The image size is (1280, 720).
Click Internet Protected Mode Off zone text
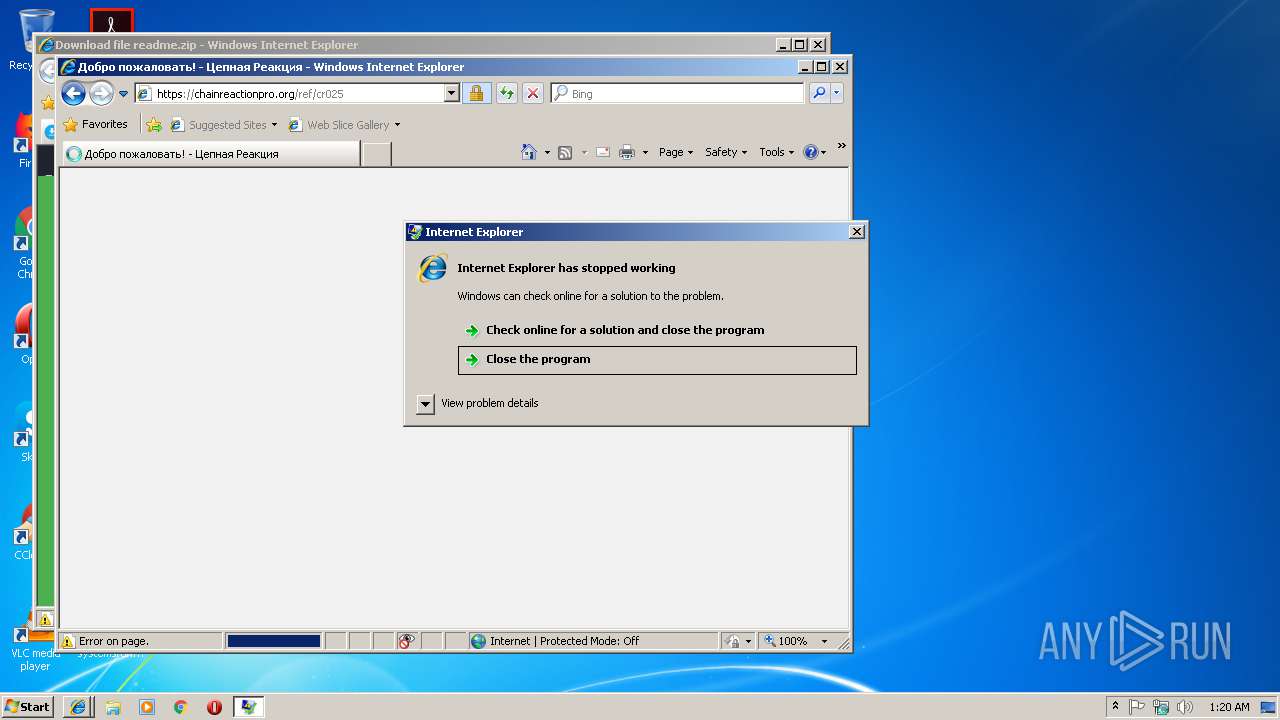[564, 641]
